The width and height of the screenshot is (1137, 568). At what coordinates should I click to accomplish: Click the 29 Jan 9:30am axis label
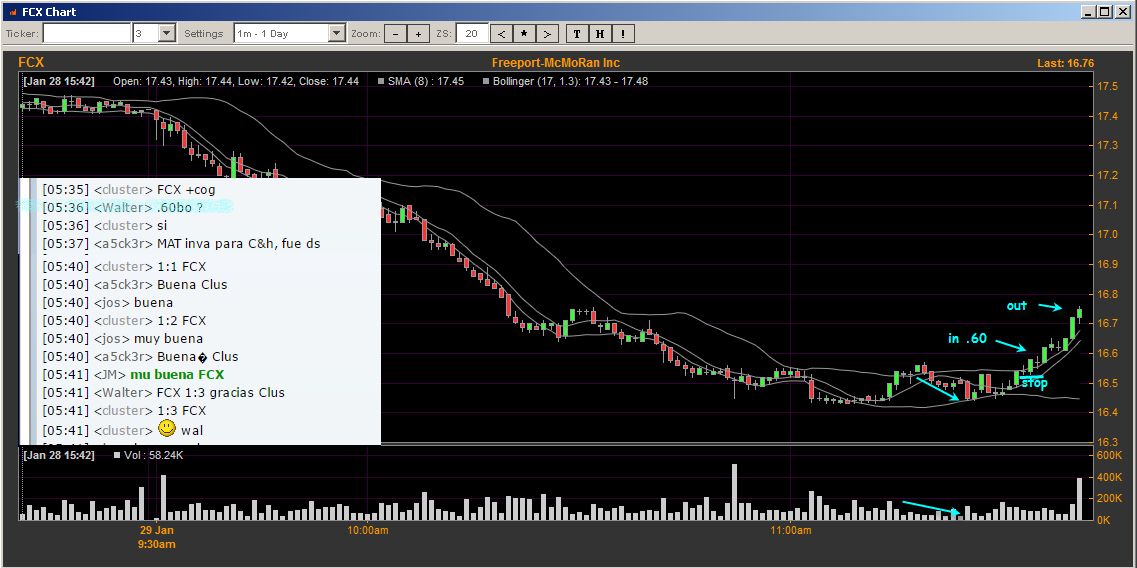pyautogui.click(x=157, y=537)
